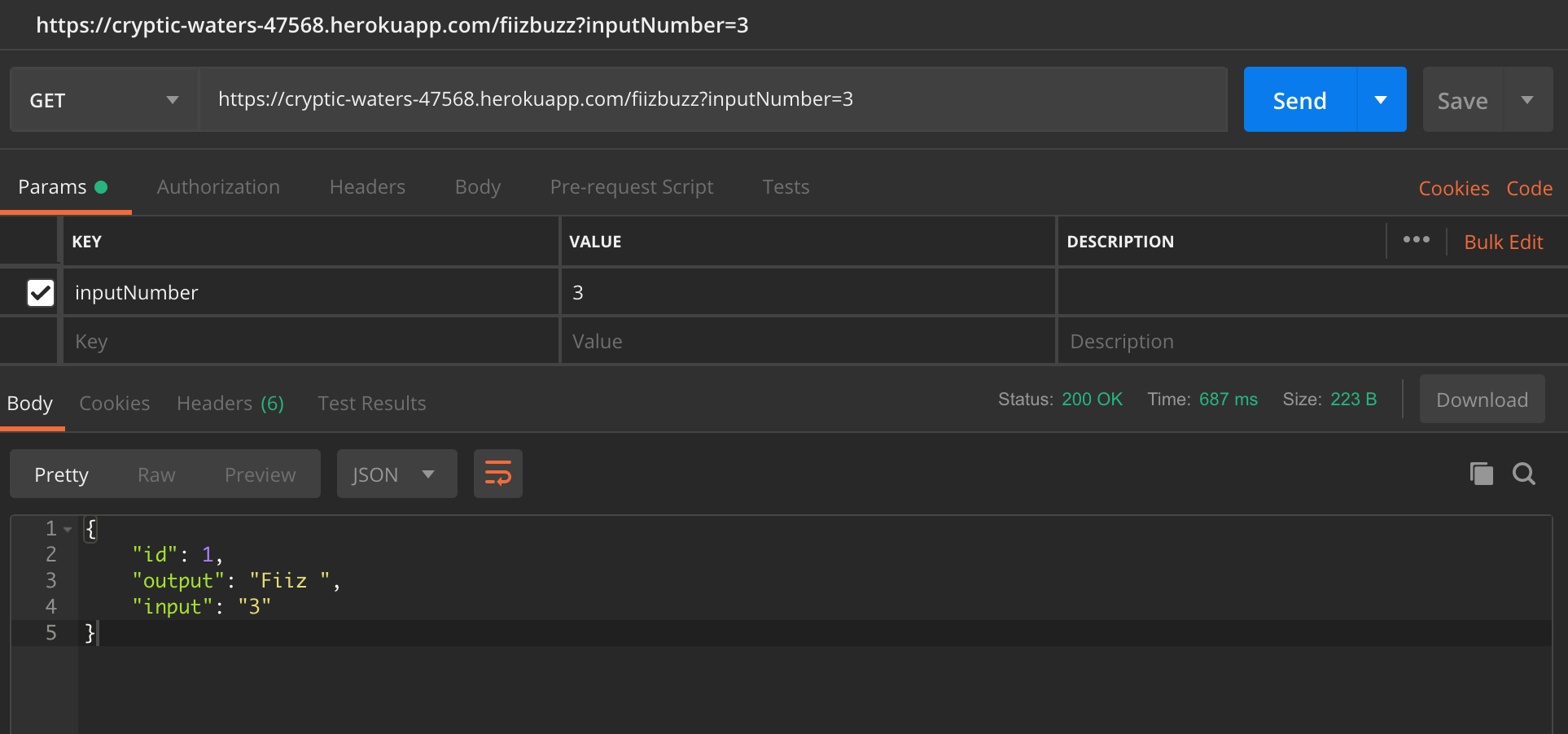Open the Cookies manager
Image resolution: width=1568 pixels, height=734 pixels.
1453,187
